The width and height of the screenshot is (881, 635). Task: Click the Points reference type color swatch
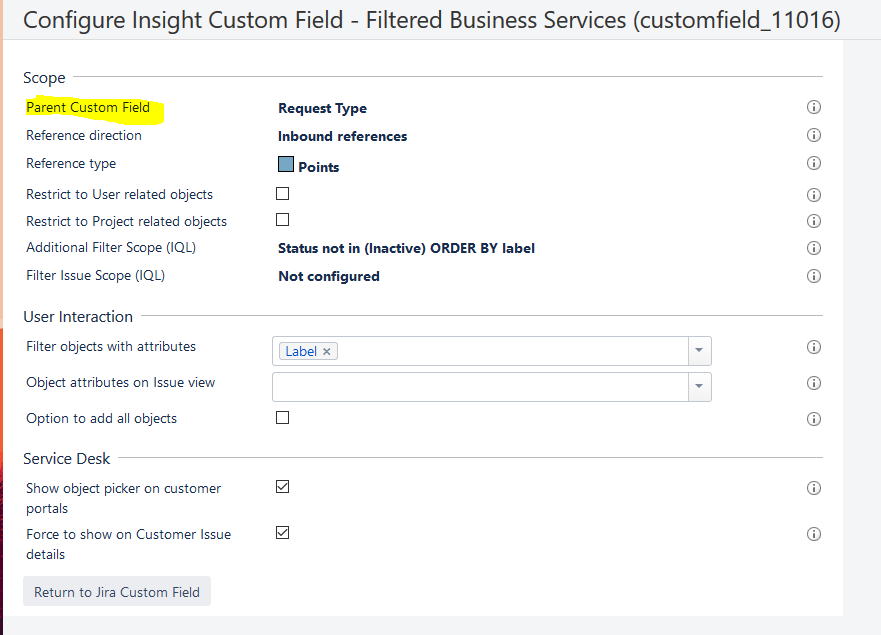coord(286,165)
